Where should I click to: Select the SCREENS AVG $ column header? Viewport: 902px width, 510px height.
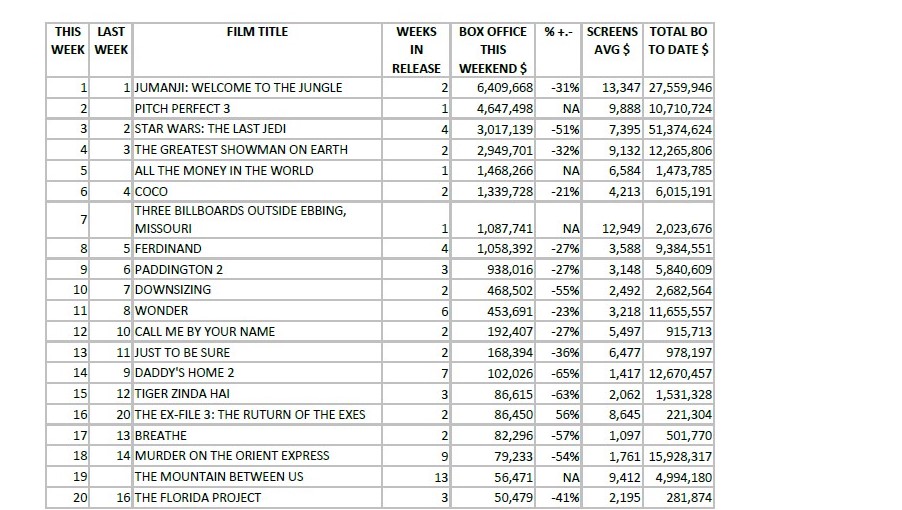point(612,40)
